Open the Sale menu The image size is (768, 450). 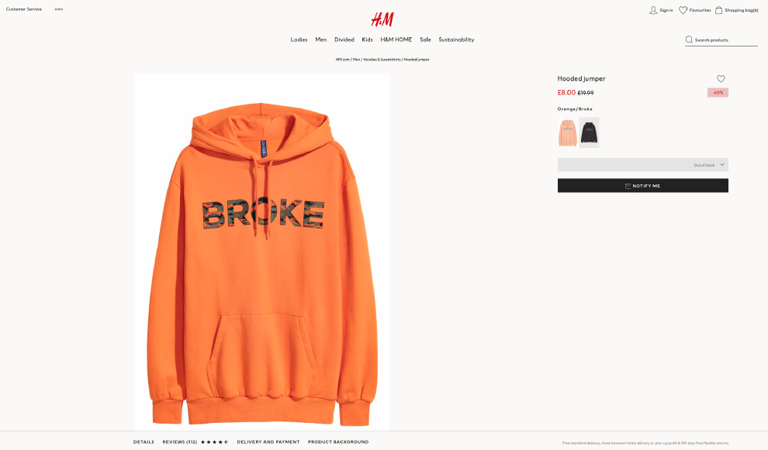point(425,40)
